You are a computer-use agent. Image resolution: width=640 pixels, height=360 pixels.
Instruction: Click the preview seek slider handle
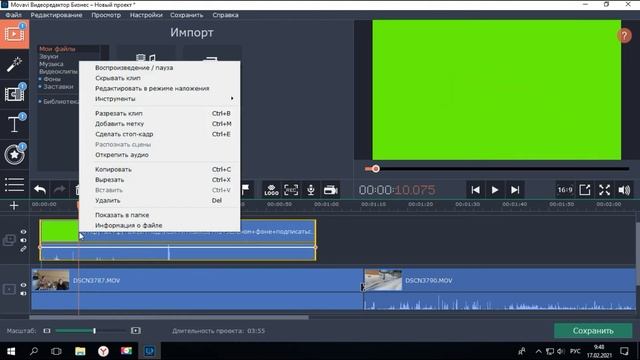[376, 169]
